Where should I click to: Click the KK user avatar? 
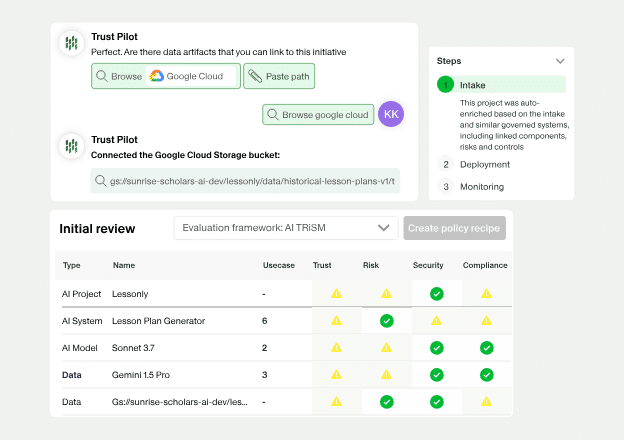(391, 114)
